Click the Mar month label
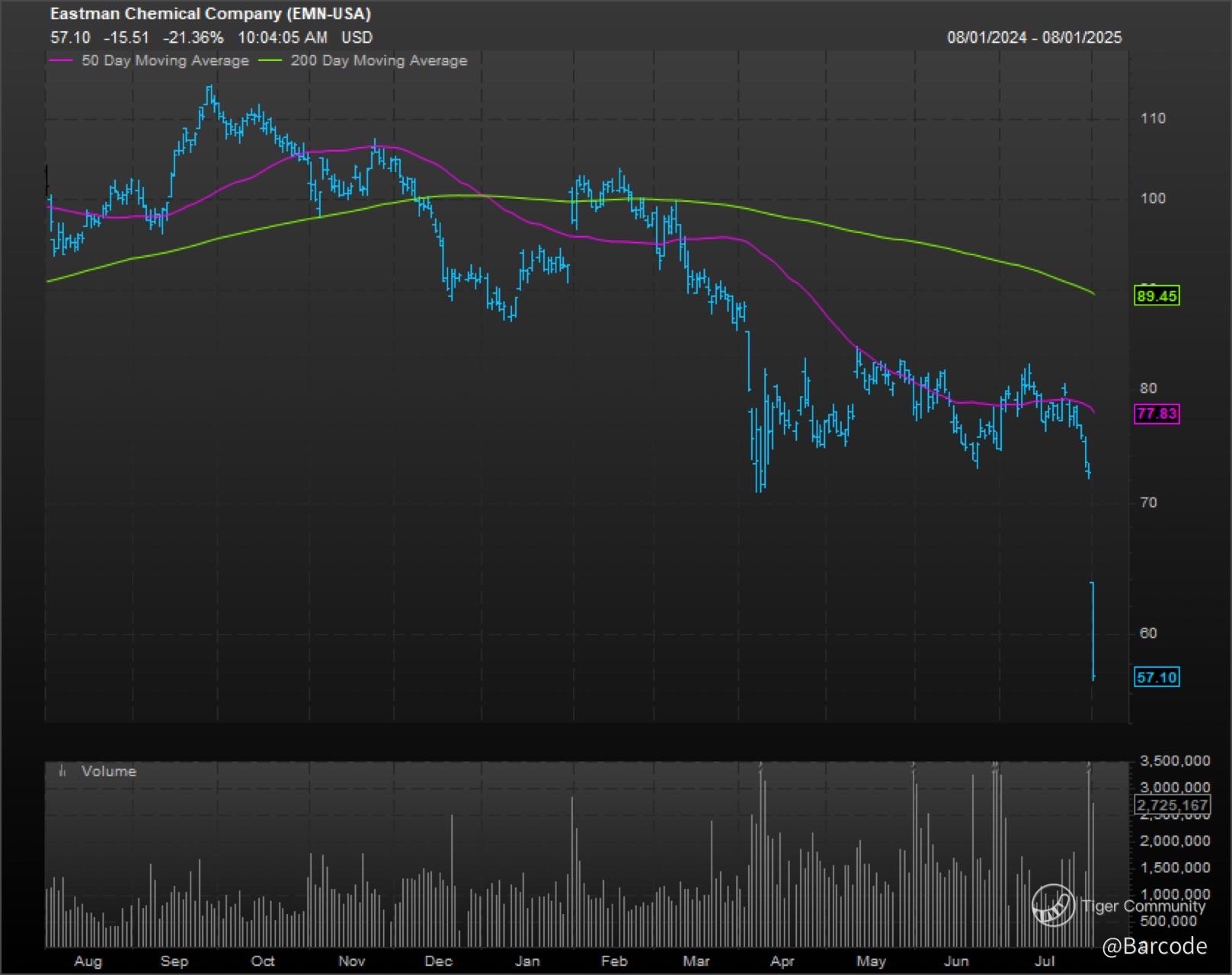The image size is (1232, 975). pyautogui.click(x=696, y=961)
